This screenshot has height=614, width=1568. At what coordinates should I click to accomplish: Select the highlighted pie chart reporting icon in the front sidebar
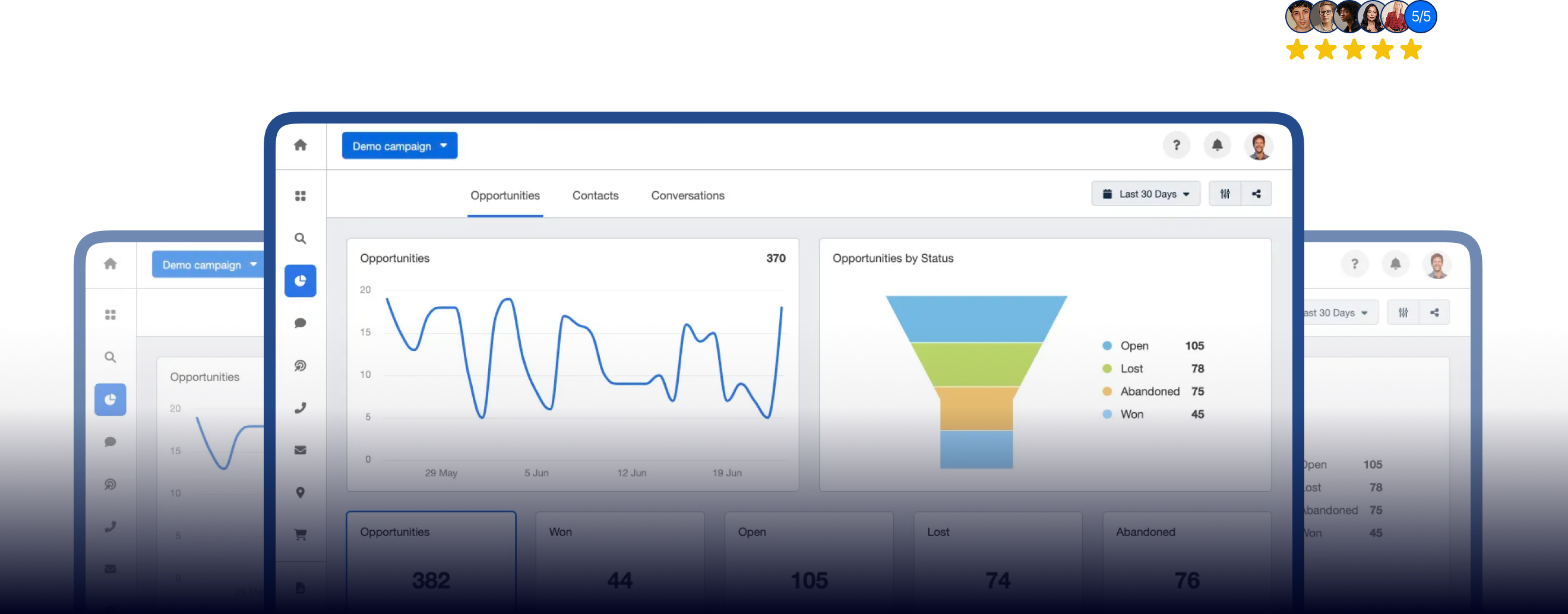point(300,280)
